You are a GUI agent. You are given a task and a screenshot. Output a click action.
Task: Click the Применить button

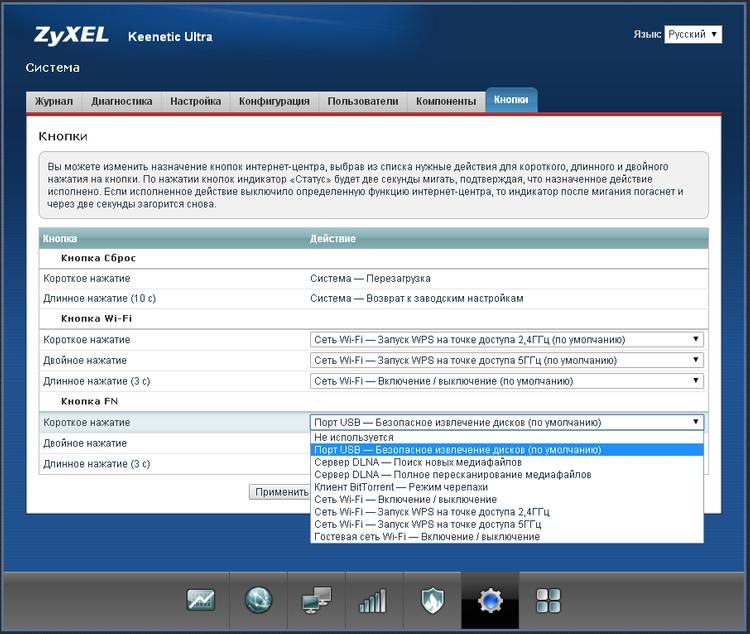(x=280, y=492)
